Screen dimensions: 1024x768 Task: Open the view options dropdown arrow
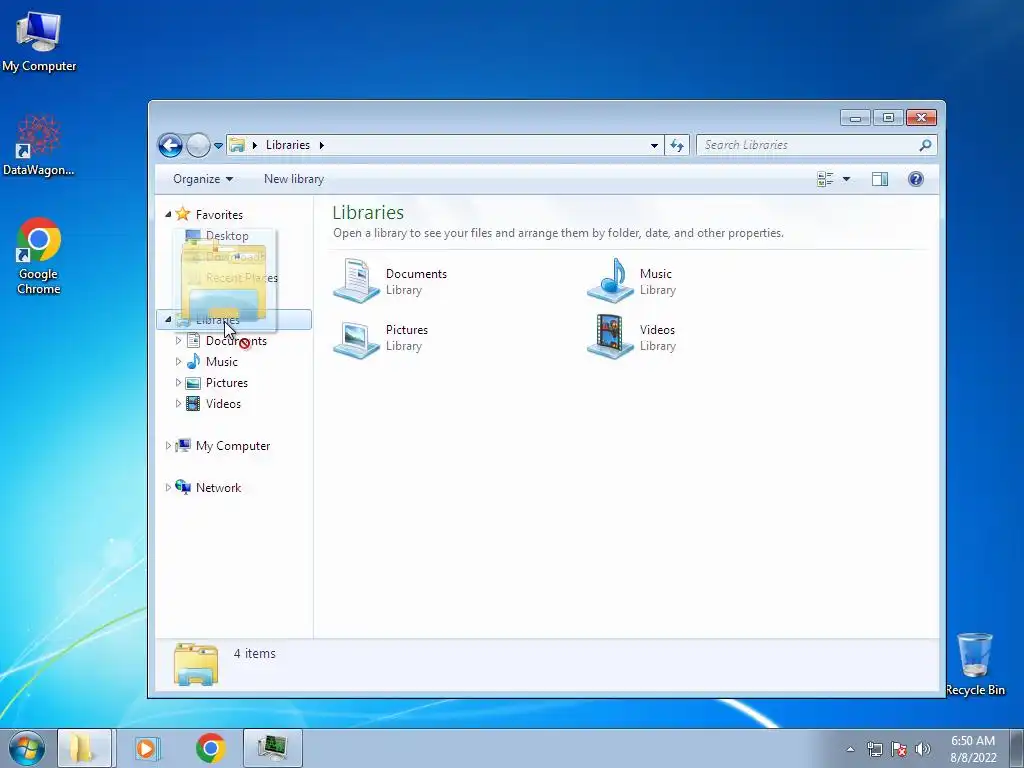846,179
